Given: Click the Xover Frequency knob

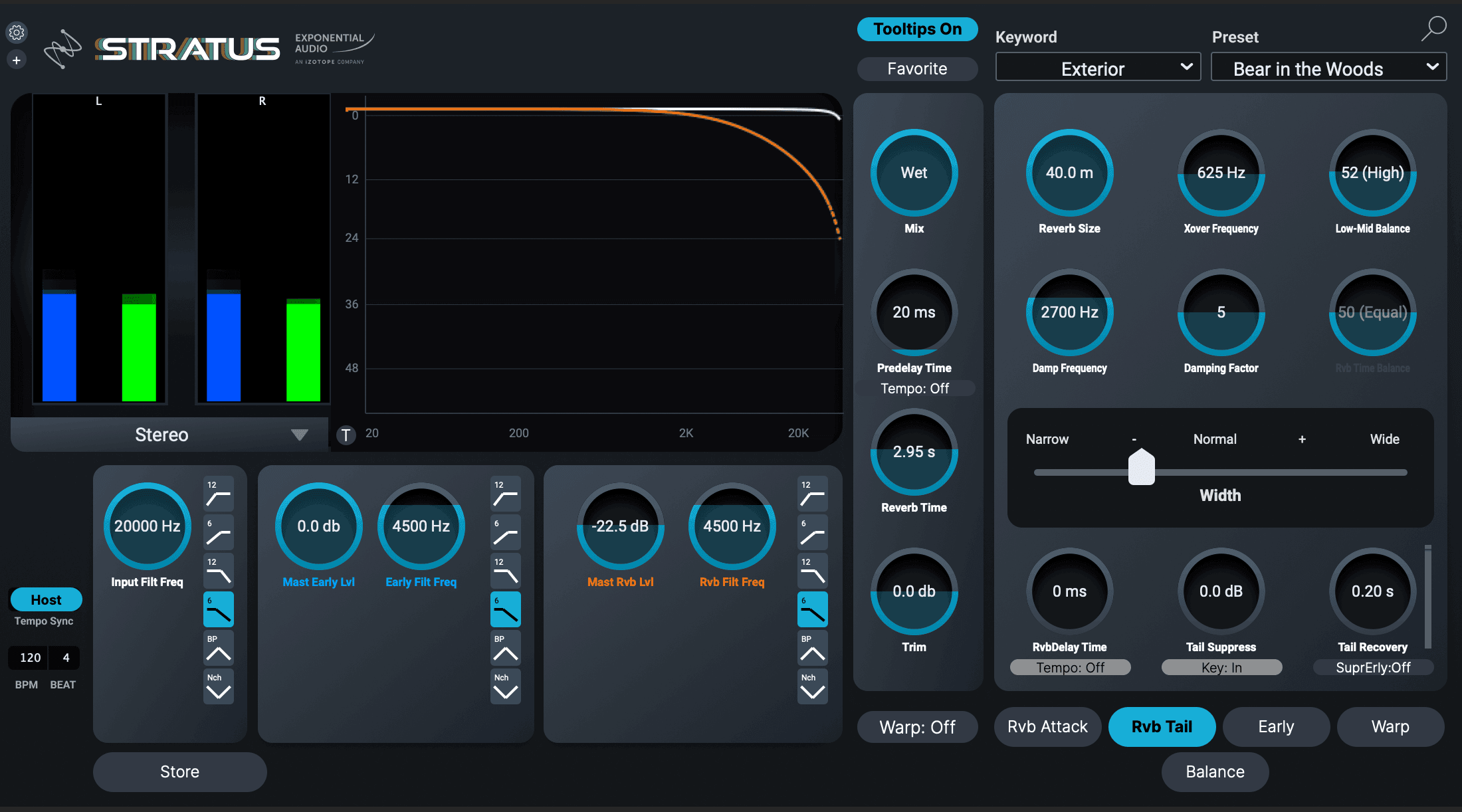Looking at the screenshot, I should tap(1221, 173).
